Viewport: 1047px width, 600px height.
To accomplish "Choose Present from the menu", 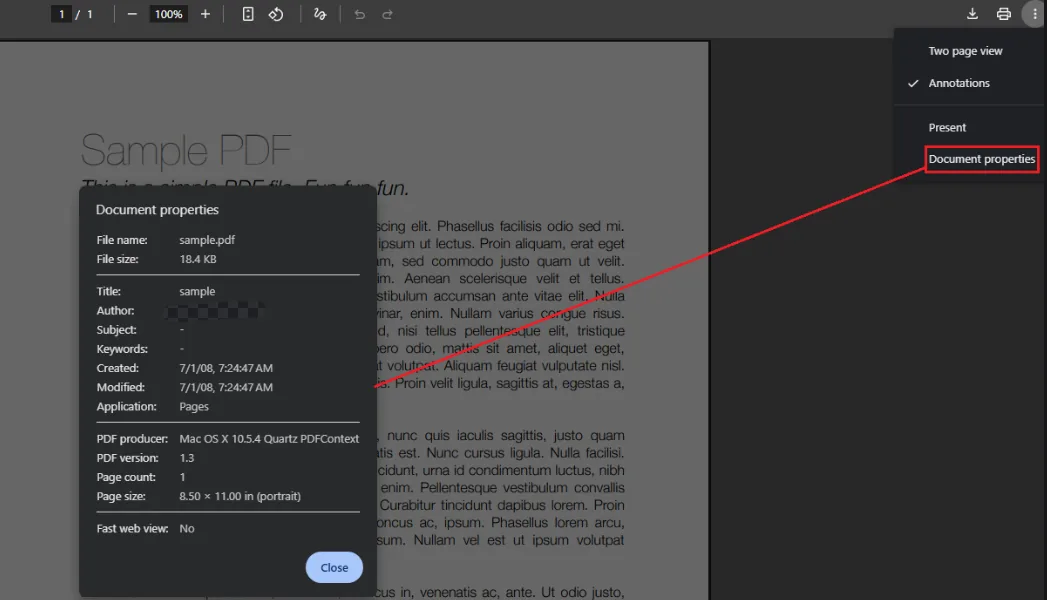I will pyautogui.click(x=947, y=127).
